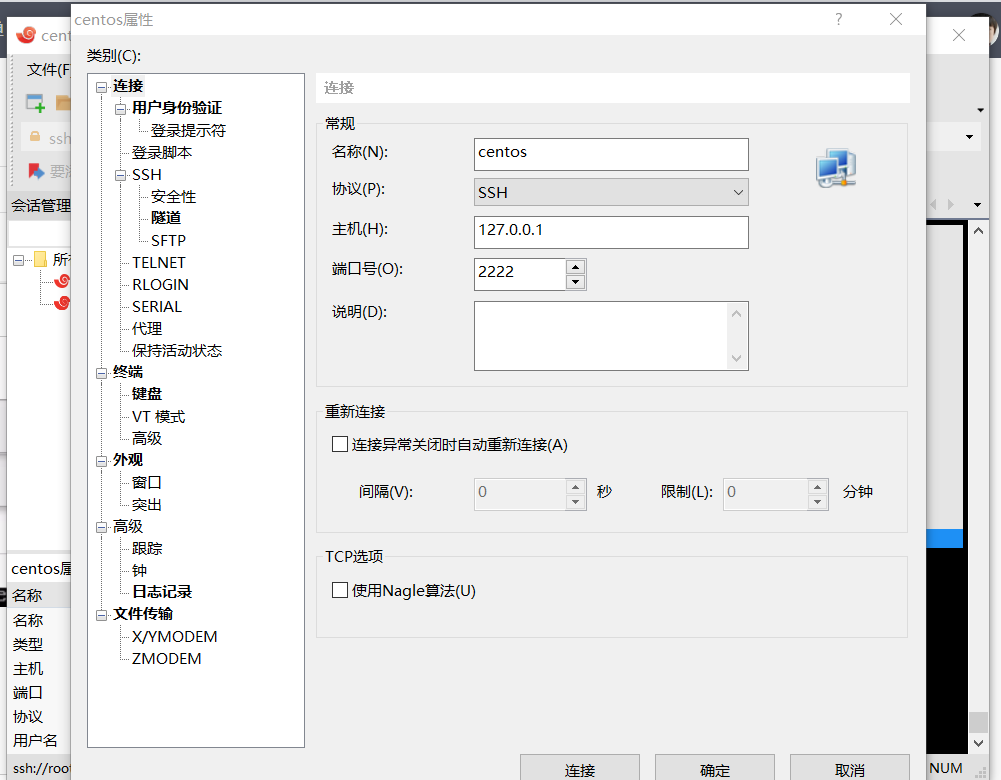
Task: Open the 协议 SSH protocol dropdown
Action: coord(611,192)
